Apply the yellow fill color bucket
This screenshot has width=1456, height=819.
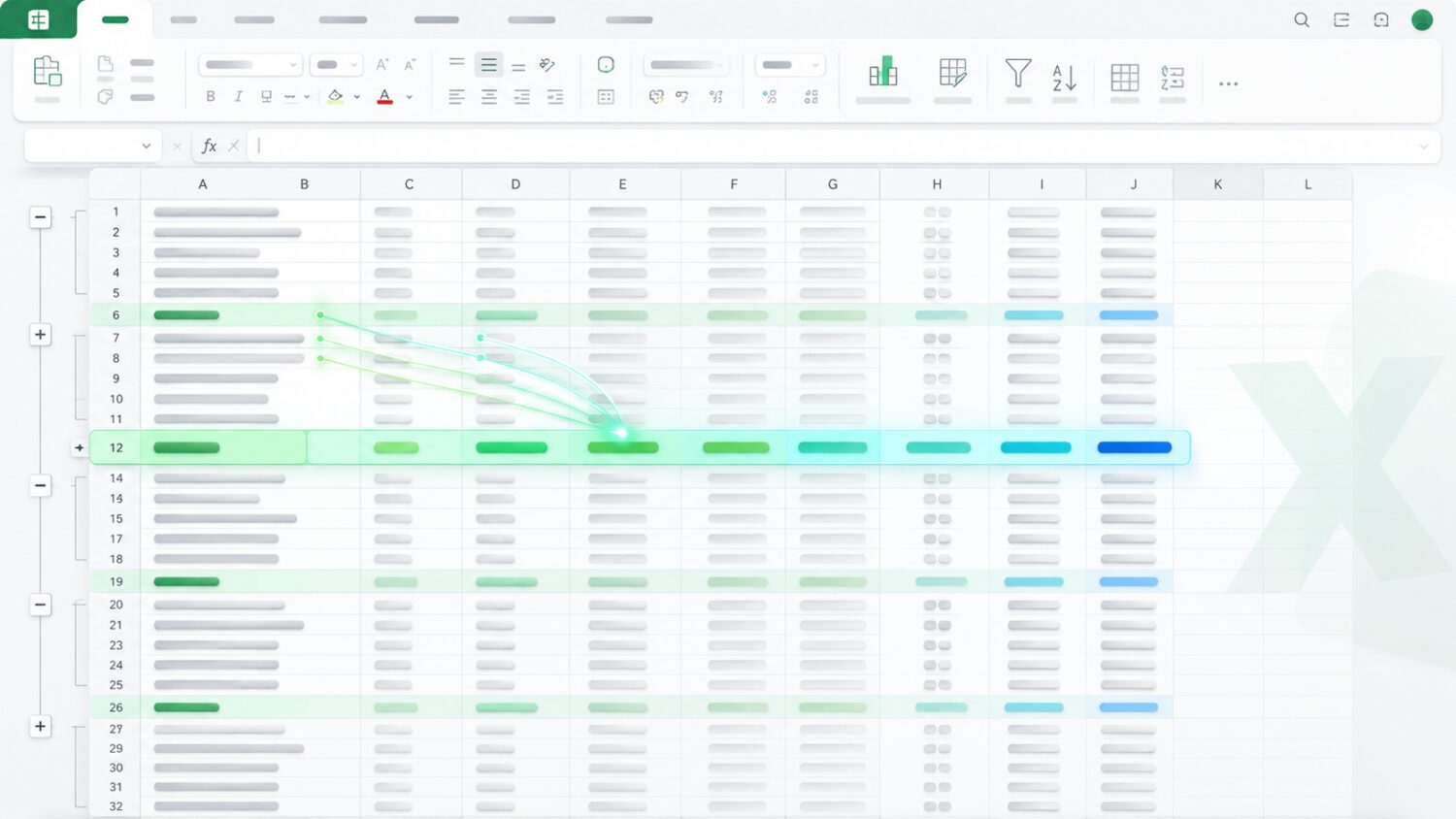click(x=336, y=97)
